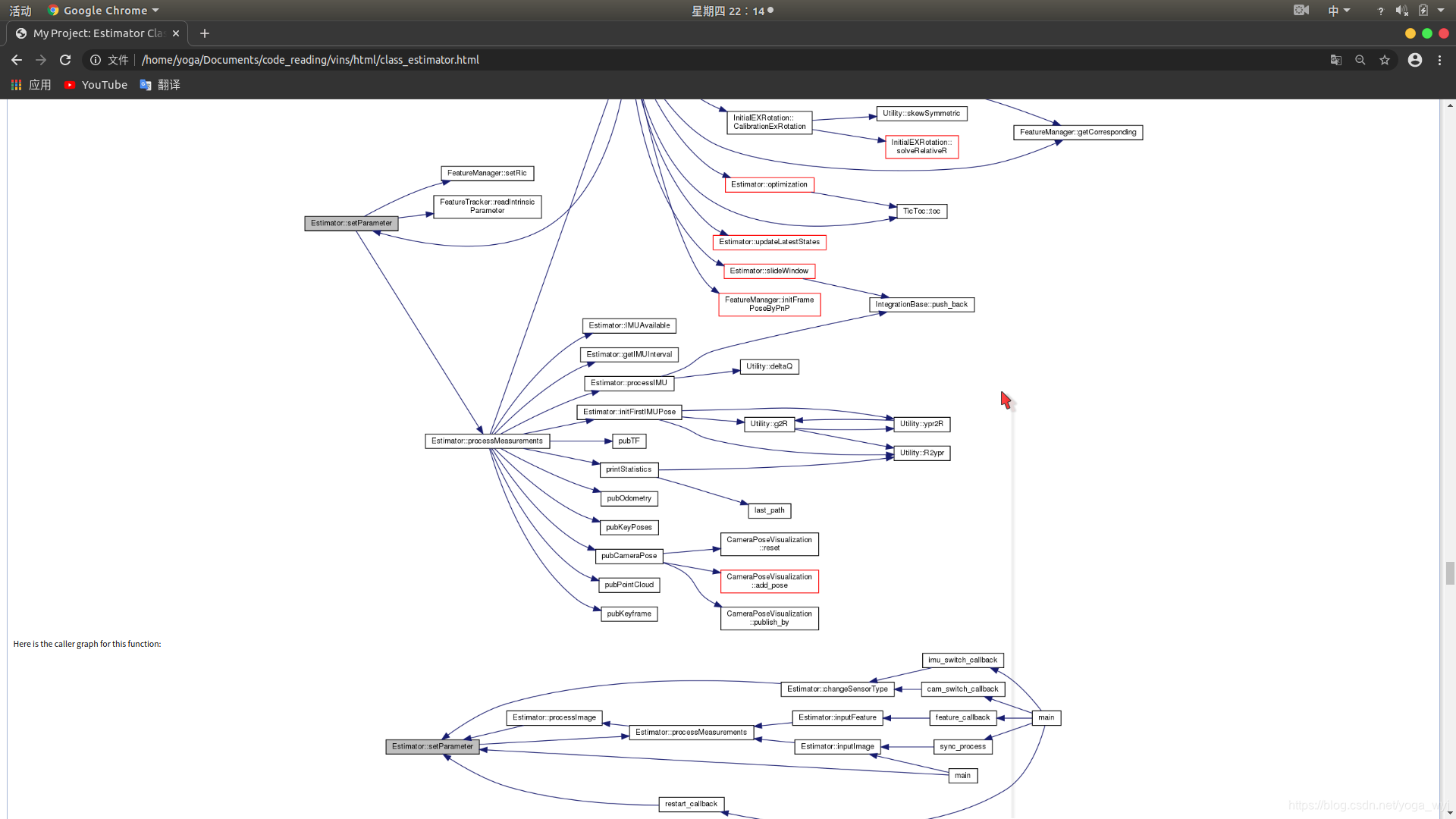The height and width of the screenshot is (819, 1456).
Task: Click the pubOdometry node
Action: tap(629, 499)
